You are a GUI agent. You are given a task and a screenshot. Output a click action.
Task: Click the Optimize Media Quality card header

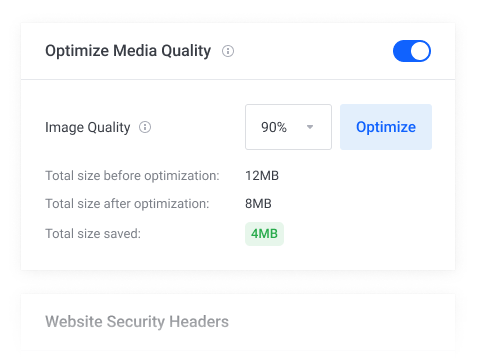238,51
